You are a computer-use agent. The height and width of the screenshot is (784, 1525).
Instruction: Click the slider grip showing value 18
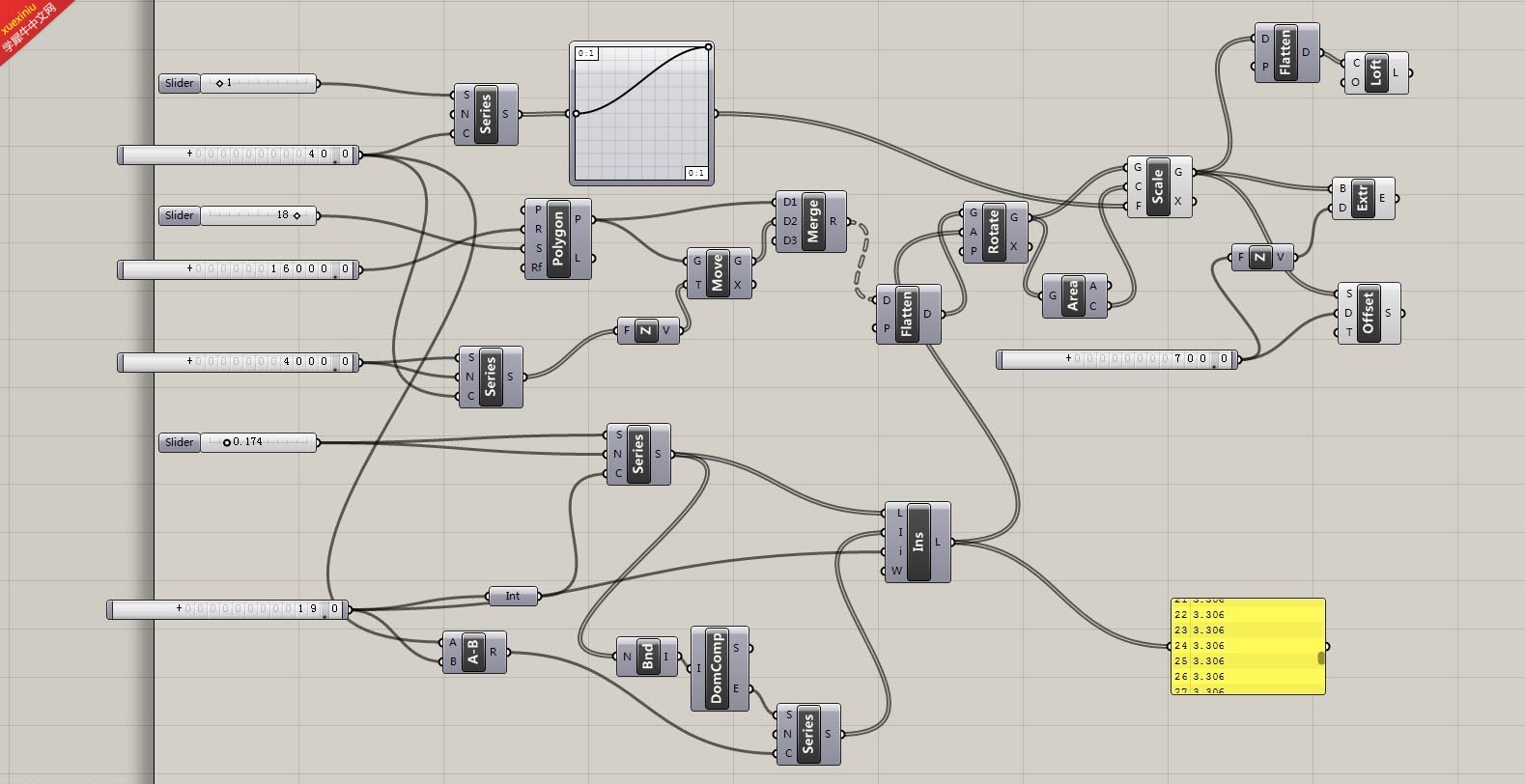click(297, 215)
